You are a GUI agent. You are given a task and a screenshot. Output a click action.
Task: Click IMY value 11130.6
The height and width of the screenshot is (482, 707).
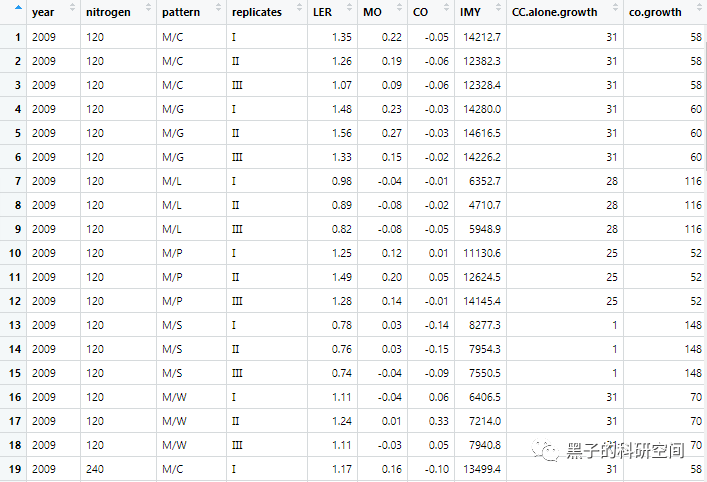click(482, 252)
